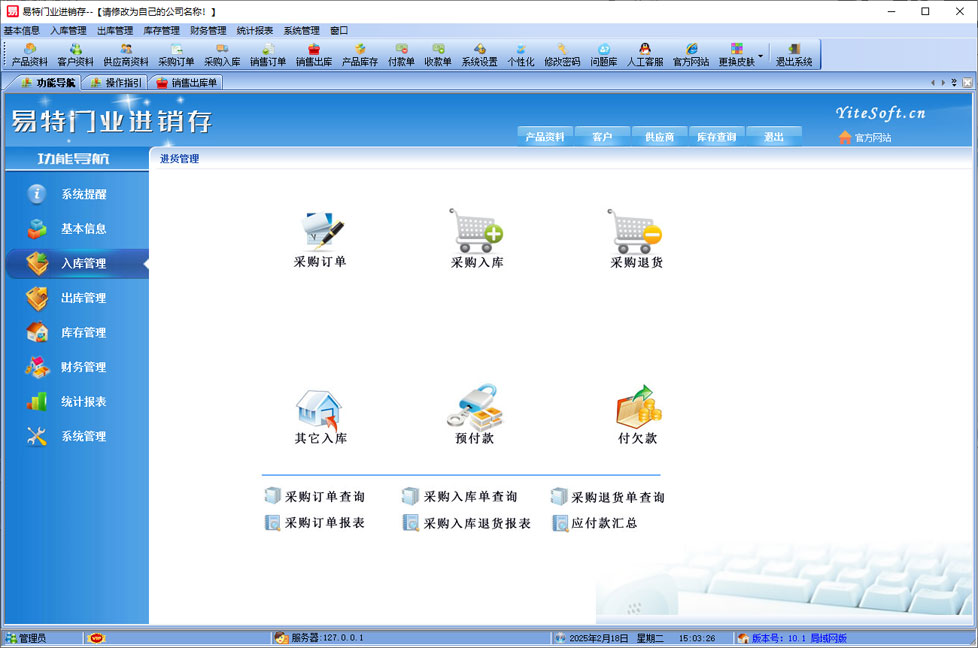Click 销售出库 toolbar icon
Screen dimensions: 978x648
313,55
